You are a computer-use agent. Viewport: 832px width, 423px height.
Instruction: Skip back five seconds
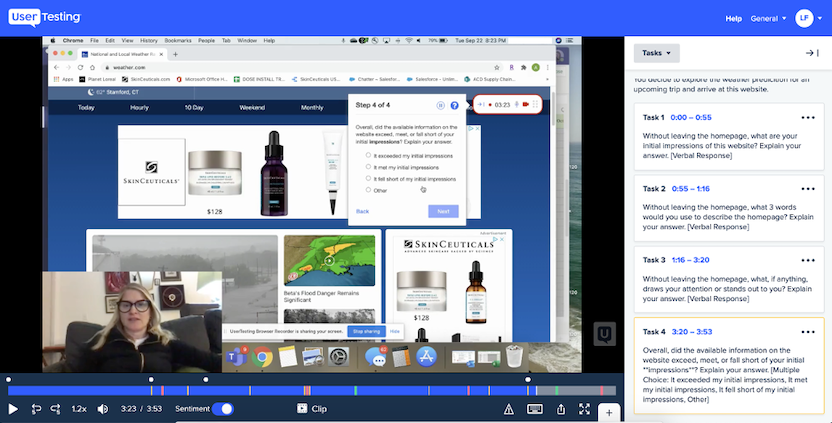pos(36,409)
